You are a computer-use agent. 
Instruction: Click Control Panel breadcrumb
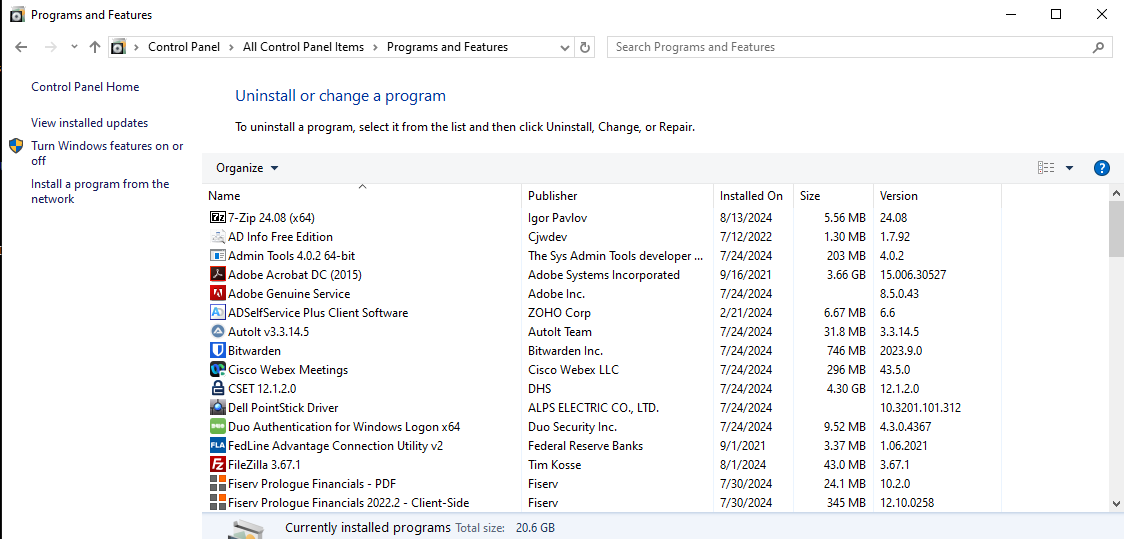point(184,47)
